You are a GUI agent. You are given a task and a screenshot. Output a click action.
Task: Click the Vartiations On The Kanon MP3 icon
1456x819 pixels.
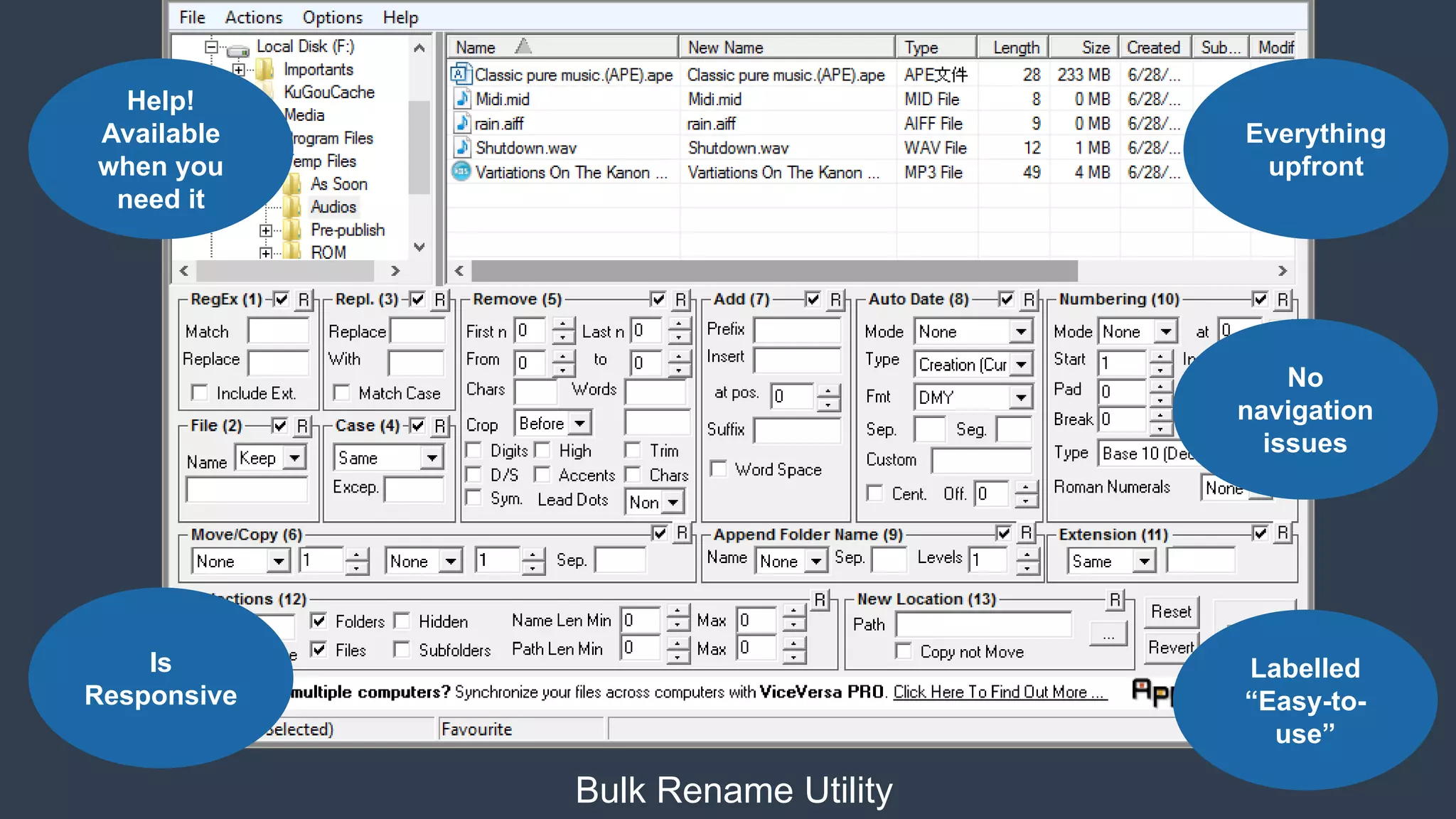click(461, 171)
